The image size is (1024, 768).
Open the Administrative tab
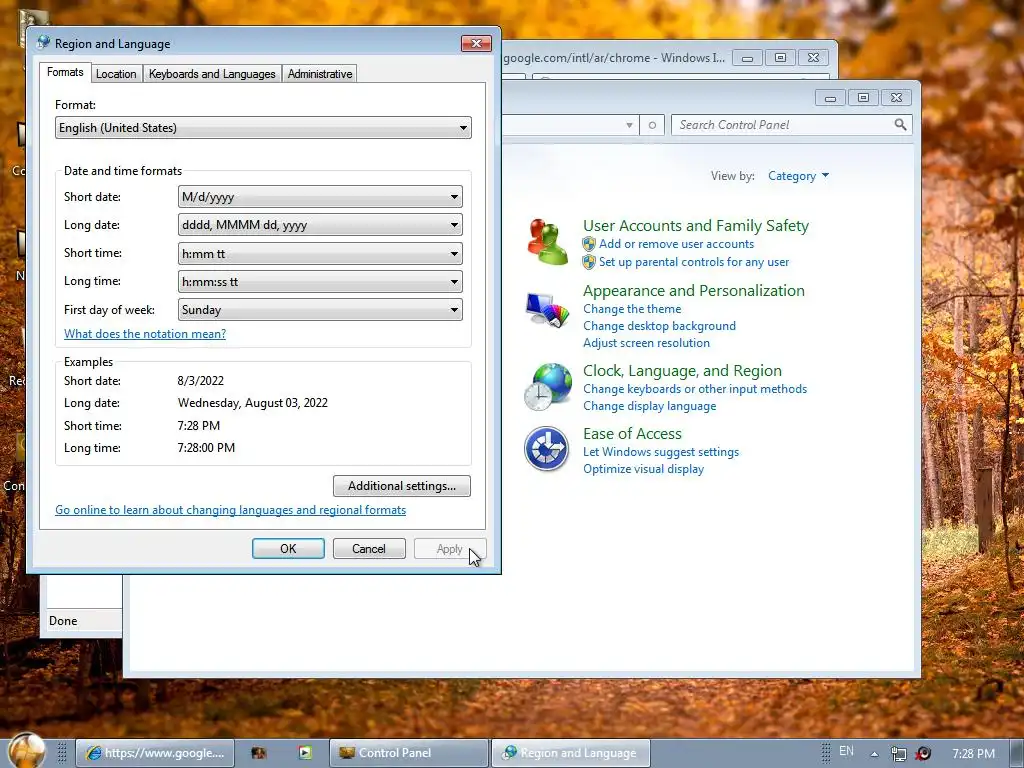(320, 74)
